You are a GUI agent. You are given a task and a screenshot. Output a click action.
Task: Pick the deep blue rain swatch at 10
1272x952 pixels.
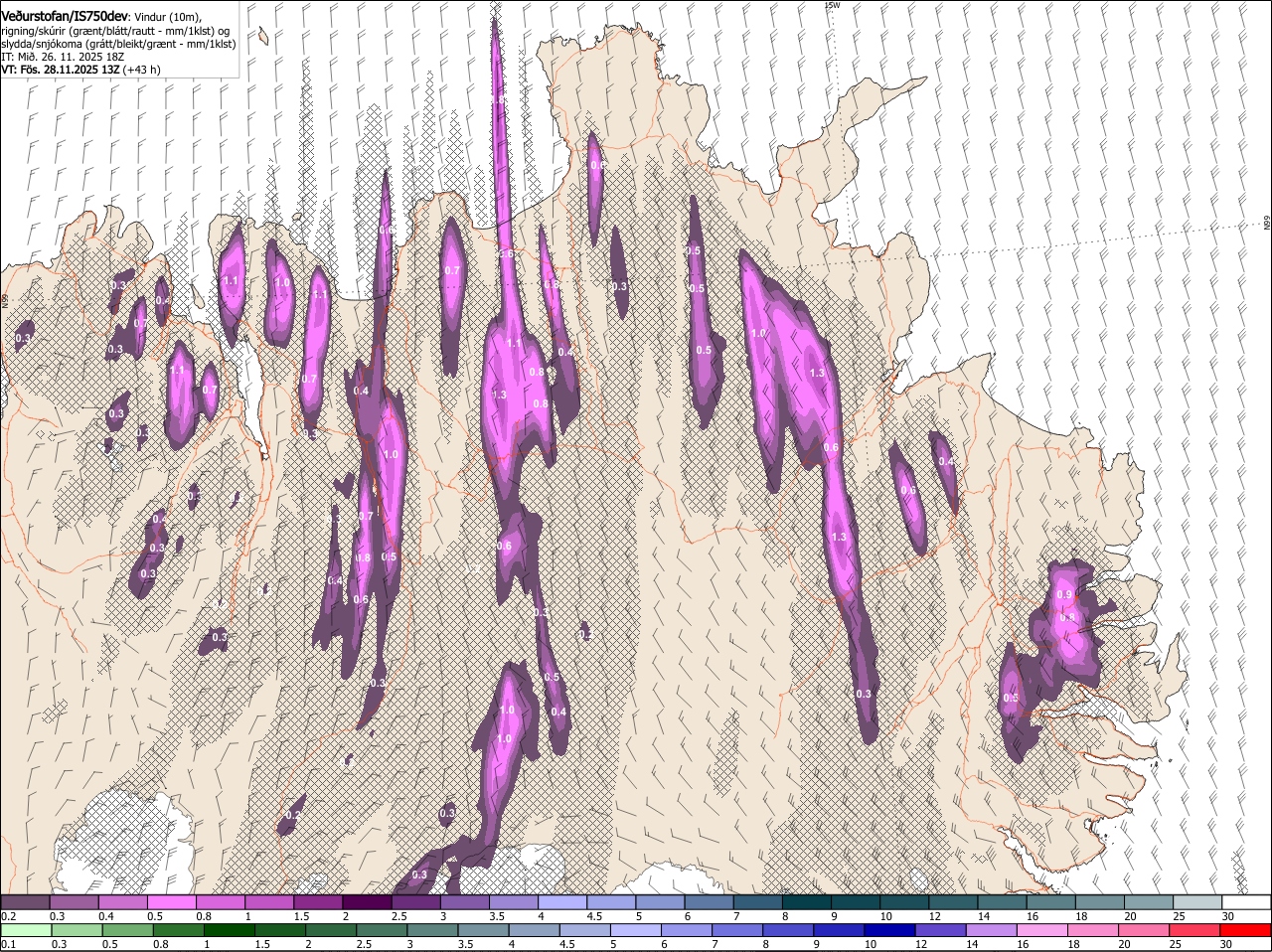point(889,930)
